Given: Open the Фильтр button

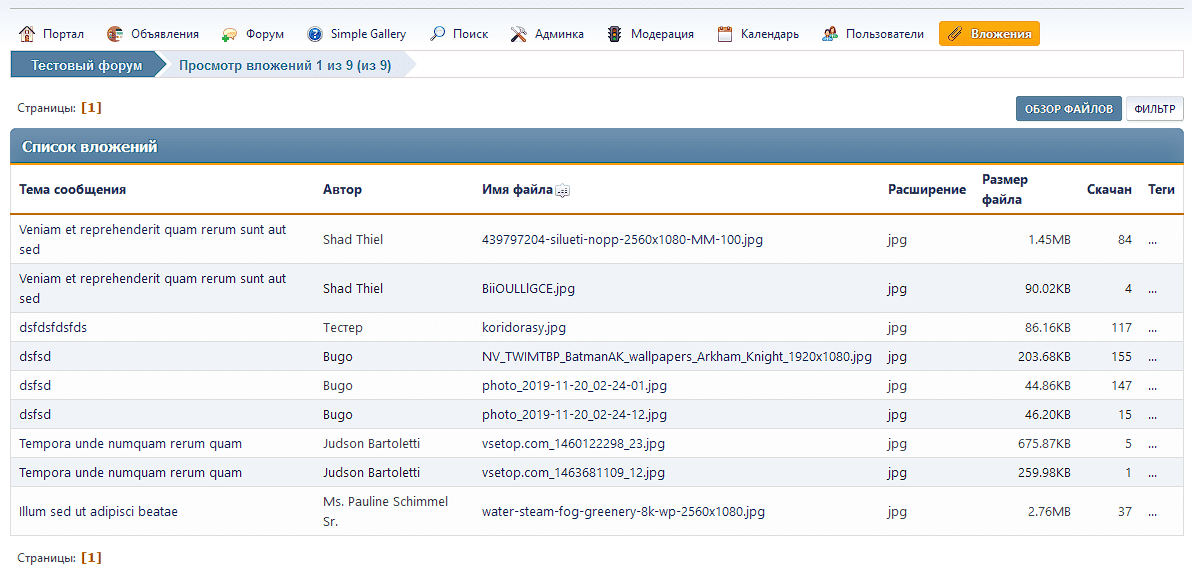Looking at the screenshot, I should point(1154,109).
